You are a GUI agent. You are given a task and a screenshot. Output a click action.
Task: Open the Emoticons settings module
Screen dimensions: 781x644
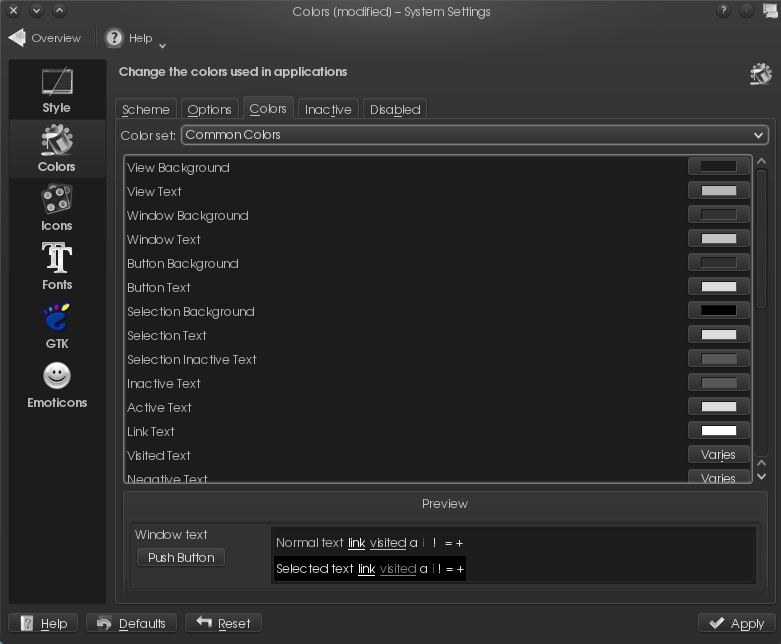tap(57, 385)
